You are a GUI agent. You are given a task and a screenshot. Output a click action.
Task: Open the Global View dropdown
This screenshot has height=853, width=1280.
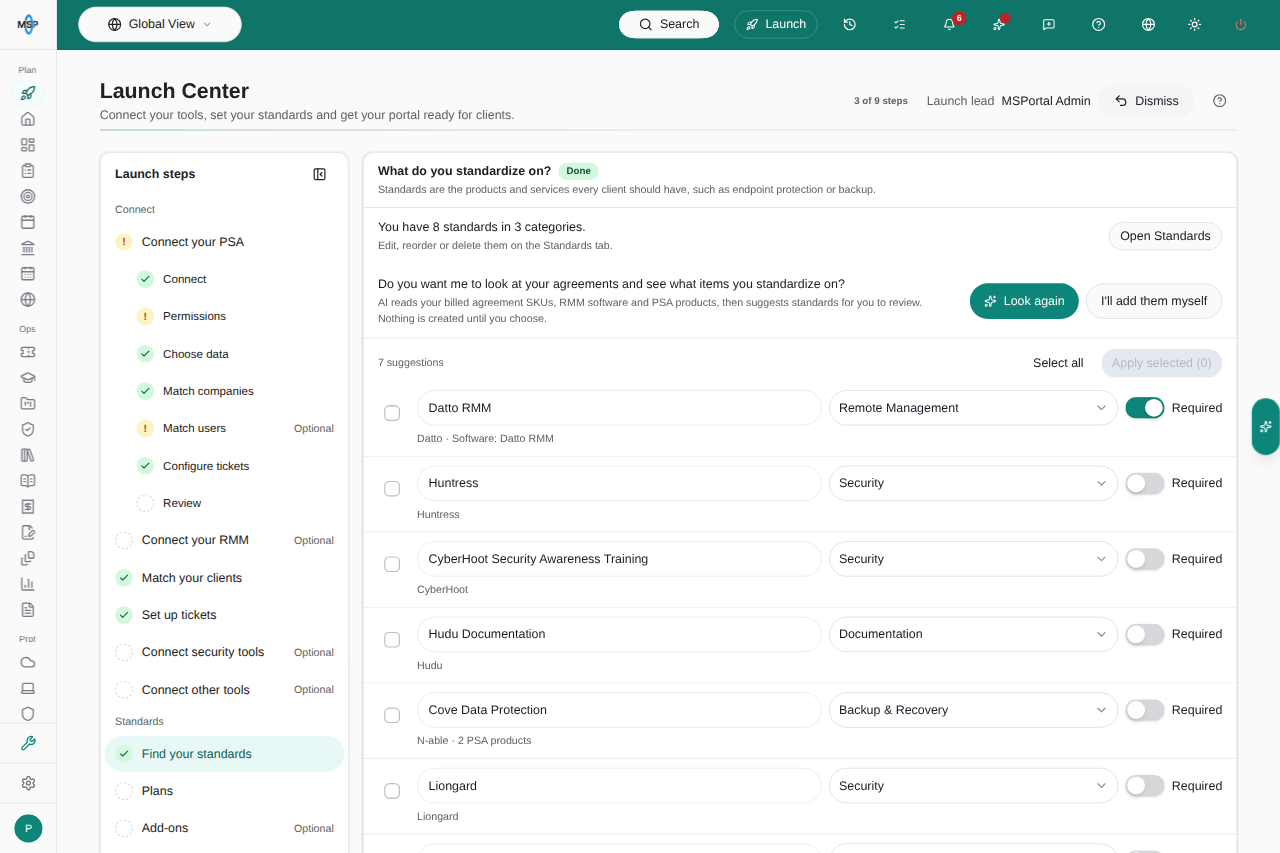click(160, 24)
